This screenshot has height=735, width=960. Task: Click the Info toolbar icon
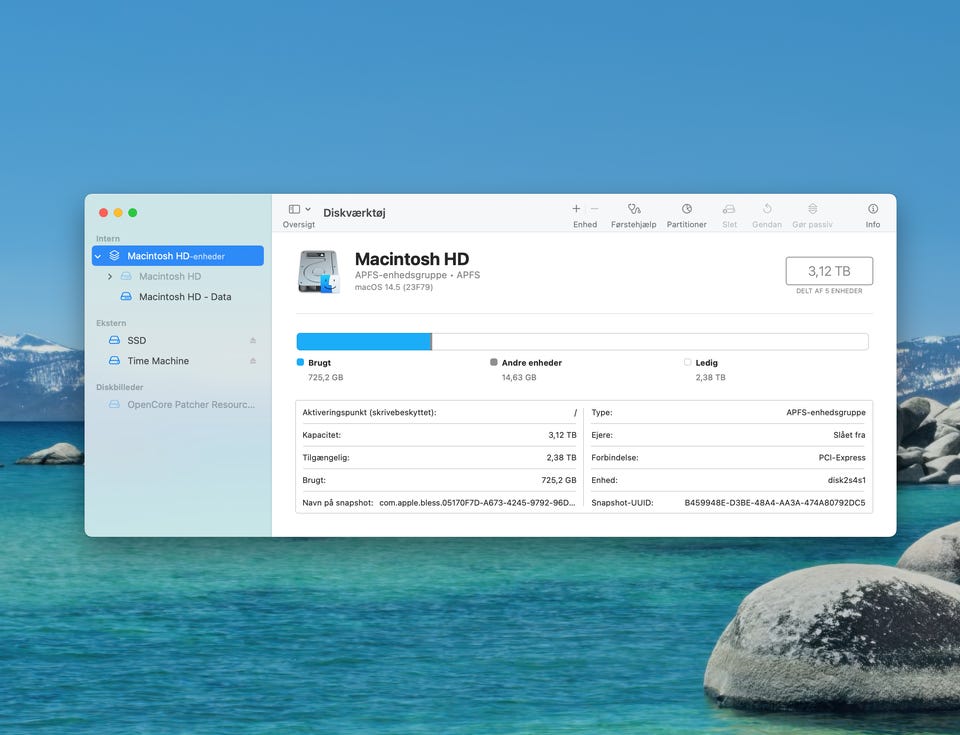click(x=872, y=209)
